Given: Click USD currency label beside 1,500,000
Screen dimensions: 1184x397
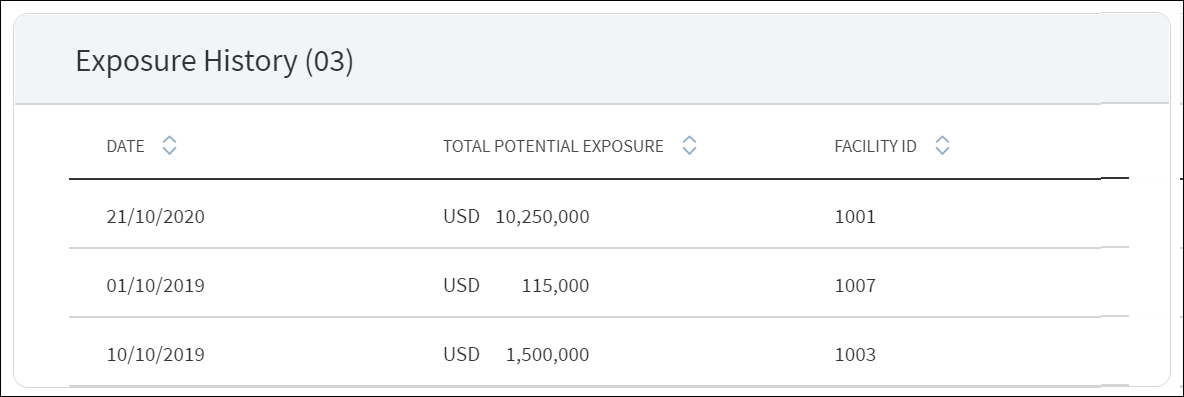Looking at the screenshot, I should point(461,354).
